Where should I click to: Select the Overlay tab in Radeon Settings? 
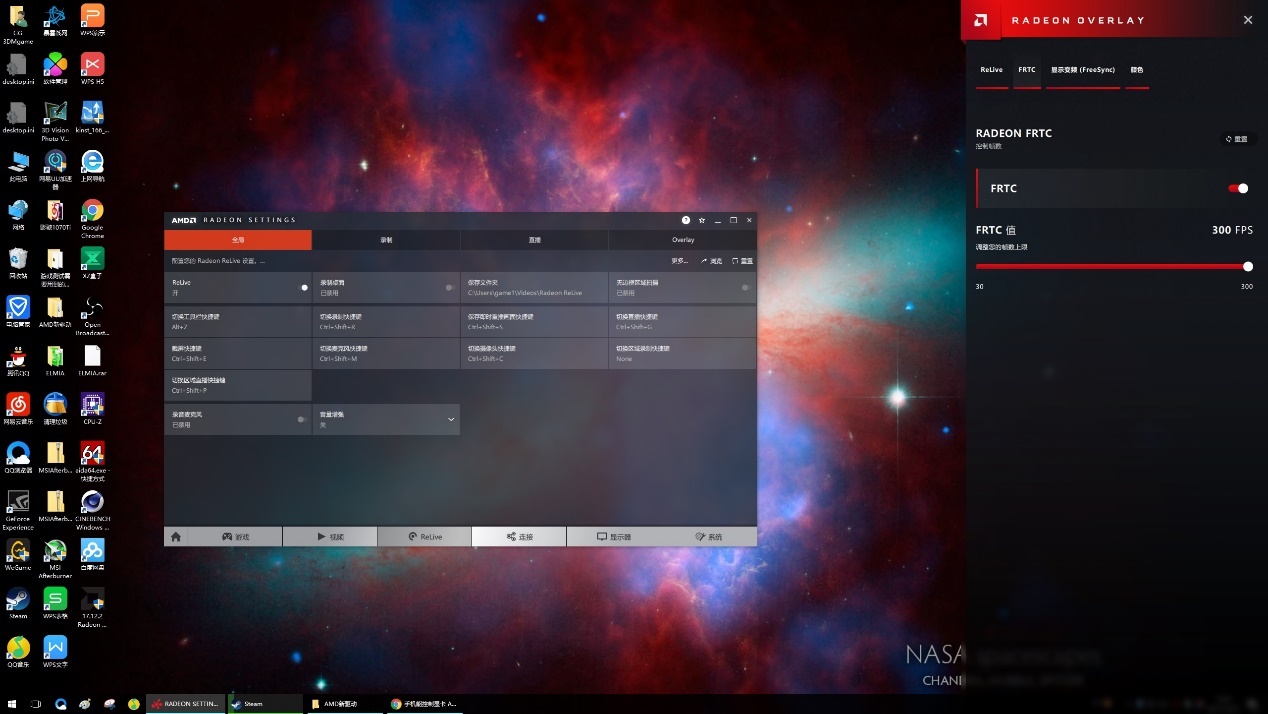[x=683, y=240]
